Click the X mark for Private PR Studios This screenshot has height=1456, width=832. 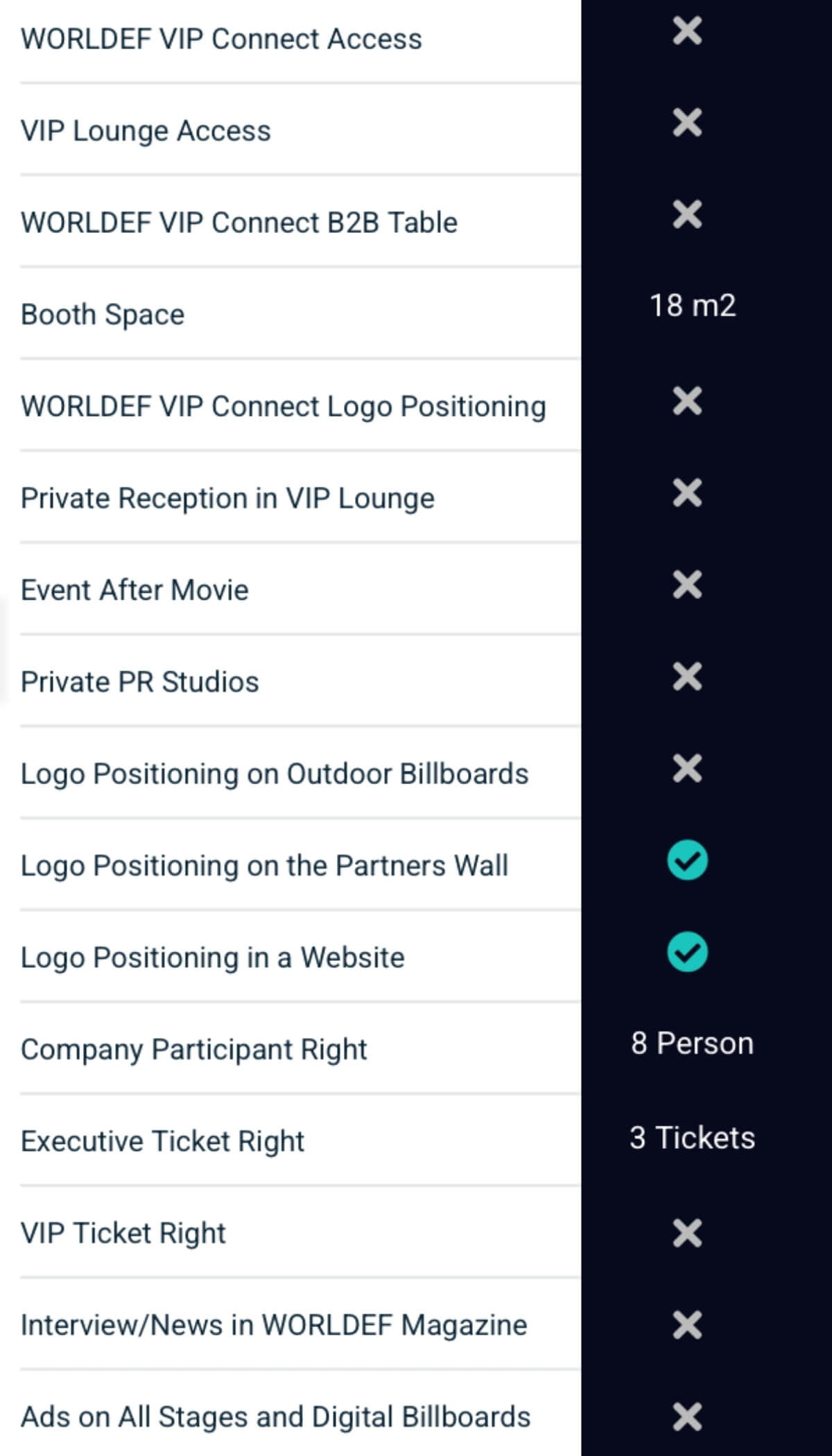click(687, 677)
